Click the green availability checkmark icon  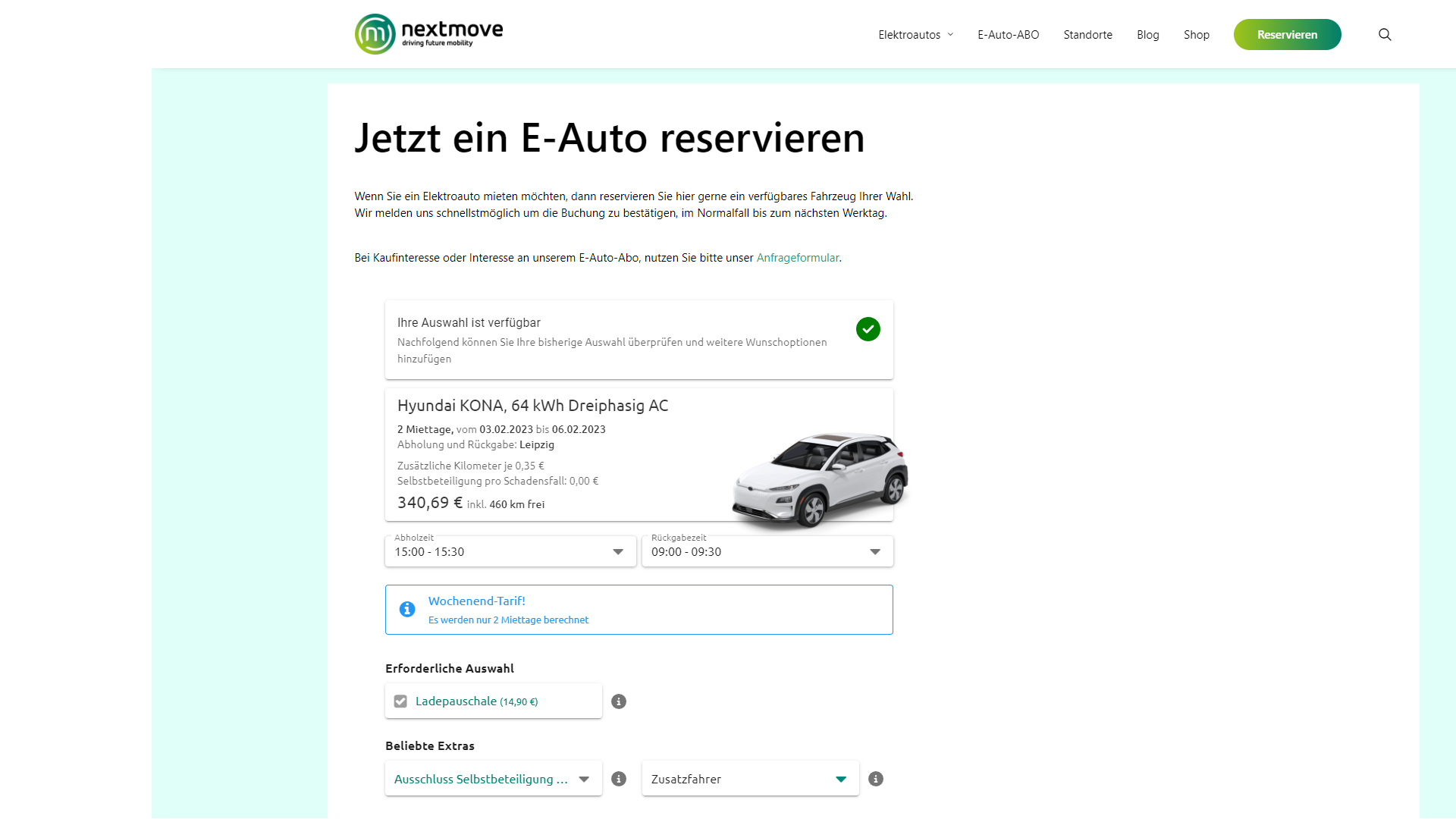(868, 329)
